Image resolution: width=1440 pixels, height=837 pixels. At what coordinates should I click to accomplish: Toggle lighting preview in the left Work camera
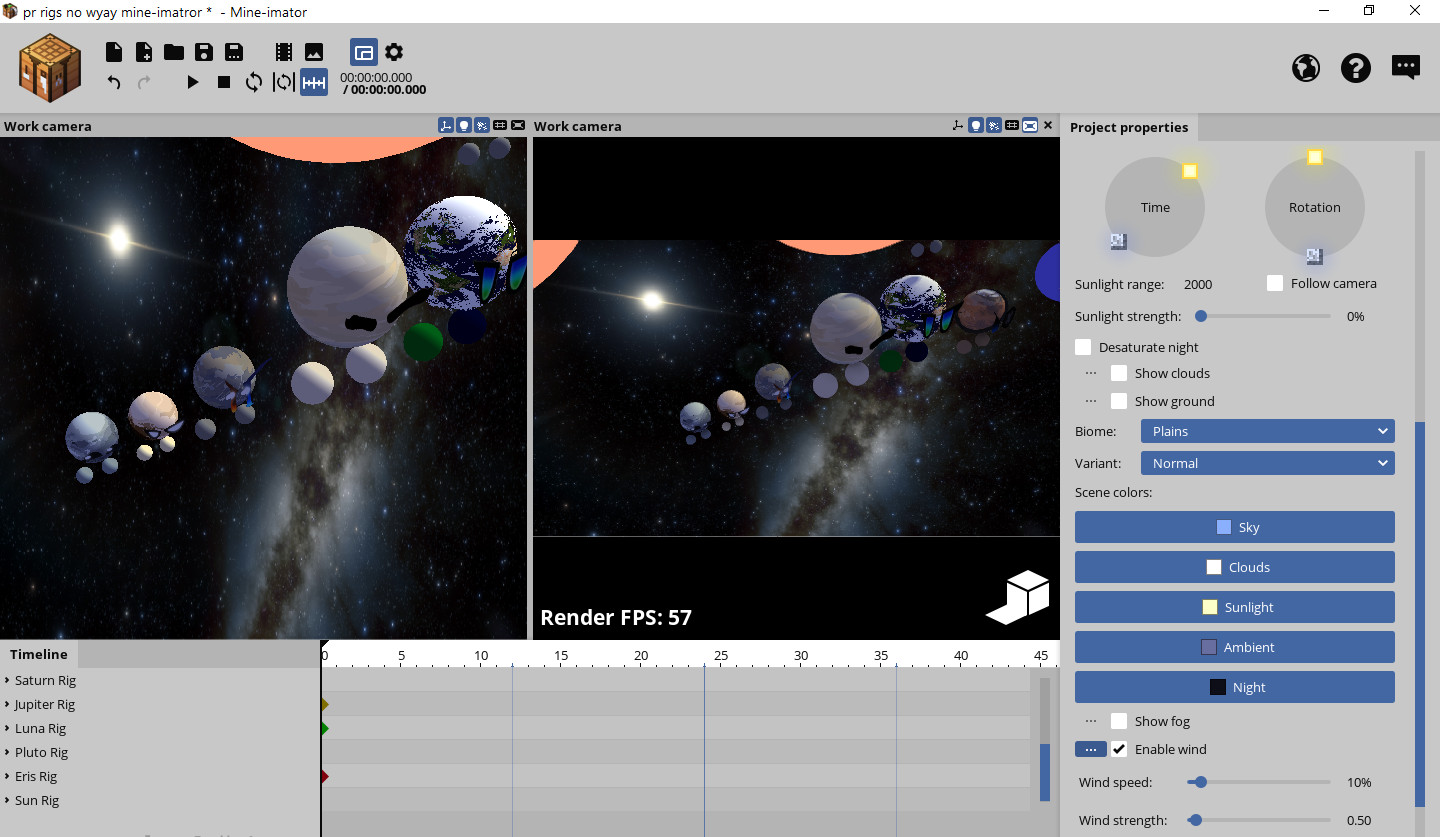(464, 125)
